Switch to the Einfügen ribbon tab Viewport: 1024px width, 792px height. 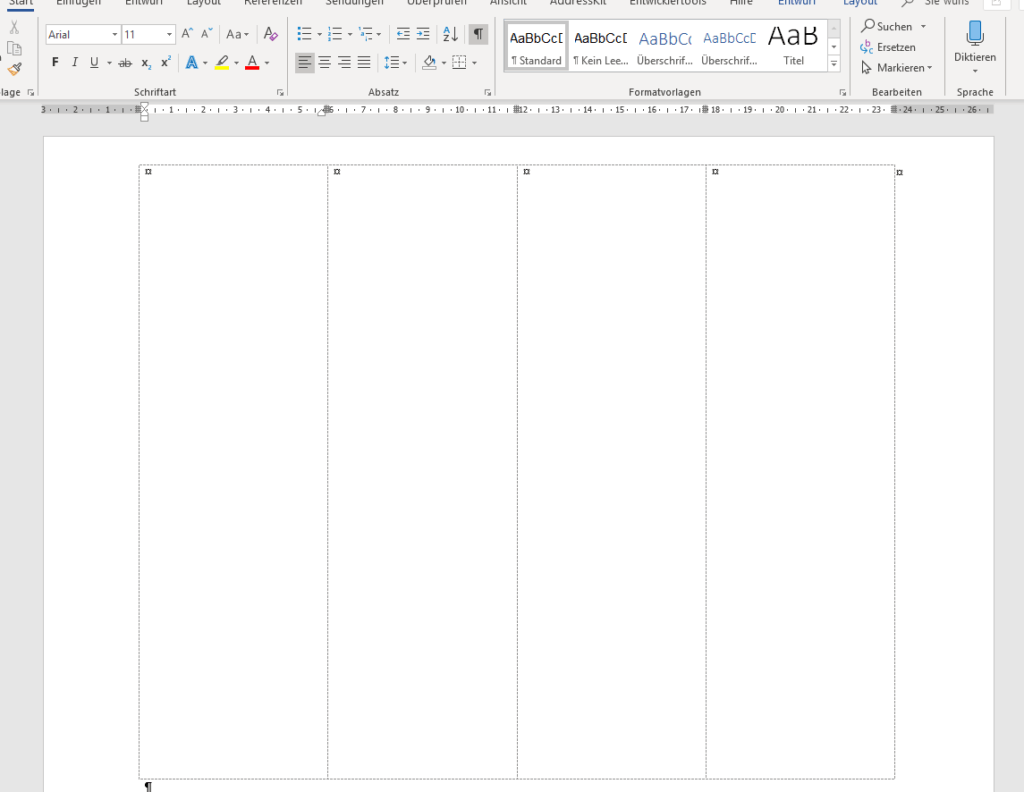click(x=78, y=3)
